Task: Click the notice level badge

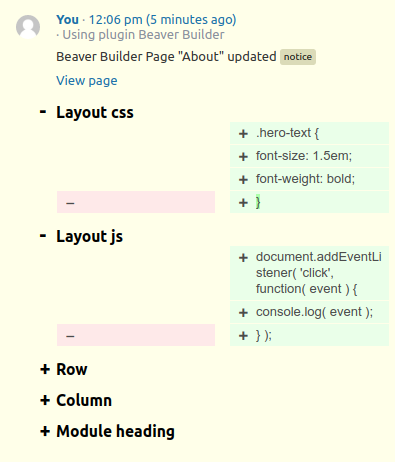Action: pos(298,57)
